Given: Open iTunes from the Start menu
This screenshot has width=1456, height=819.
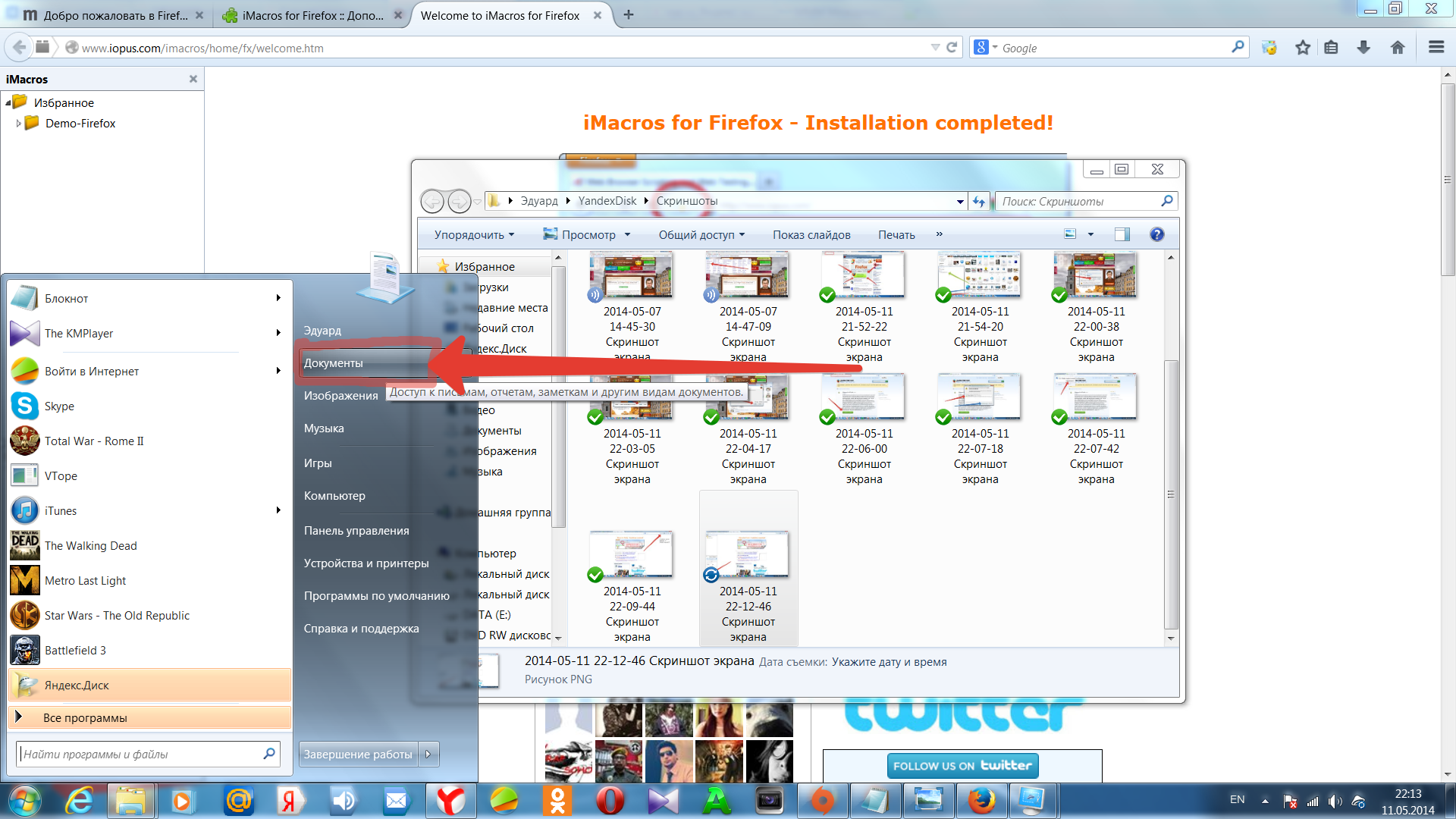Looking at the screenshot, I should coord(60,511).
